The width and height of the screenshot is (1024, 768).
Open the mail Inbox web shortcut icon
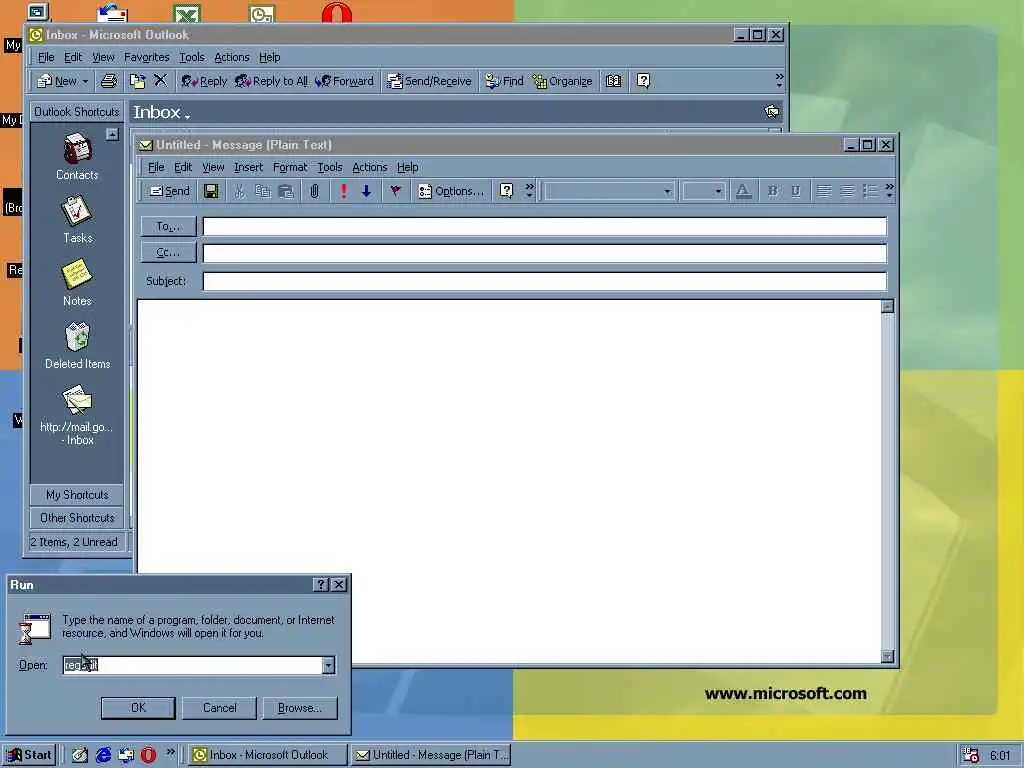[77, 400]
